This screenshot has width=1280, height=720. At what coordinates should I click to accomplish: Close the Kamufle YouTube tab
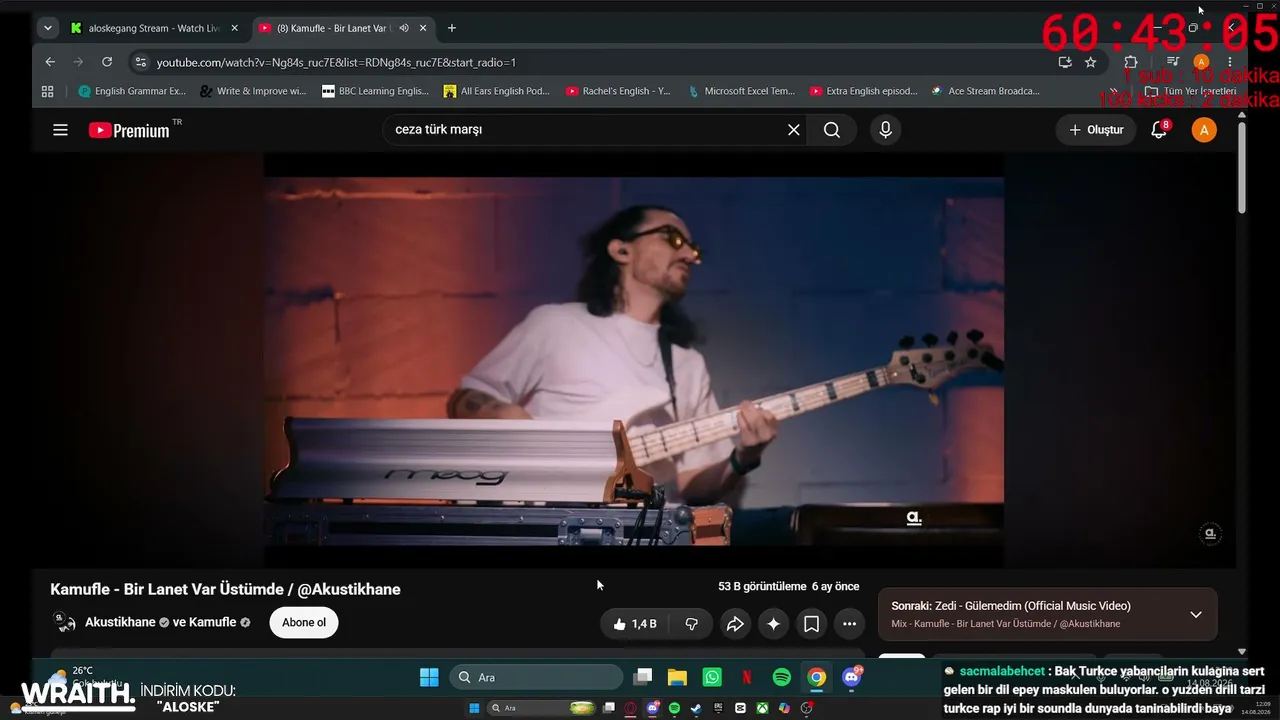[421, 28]
